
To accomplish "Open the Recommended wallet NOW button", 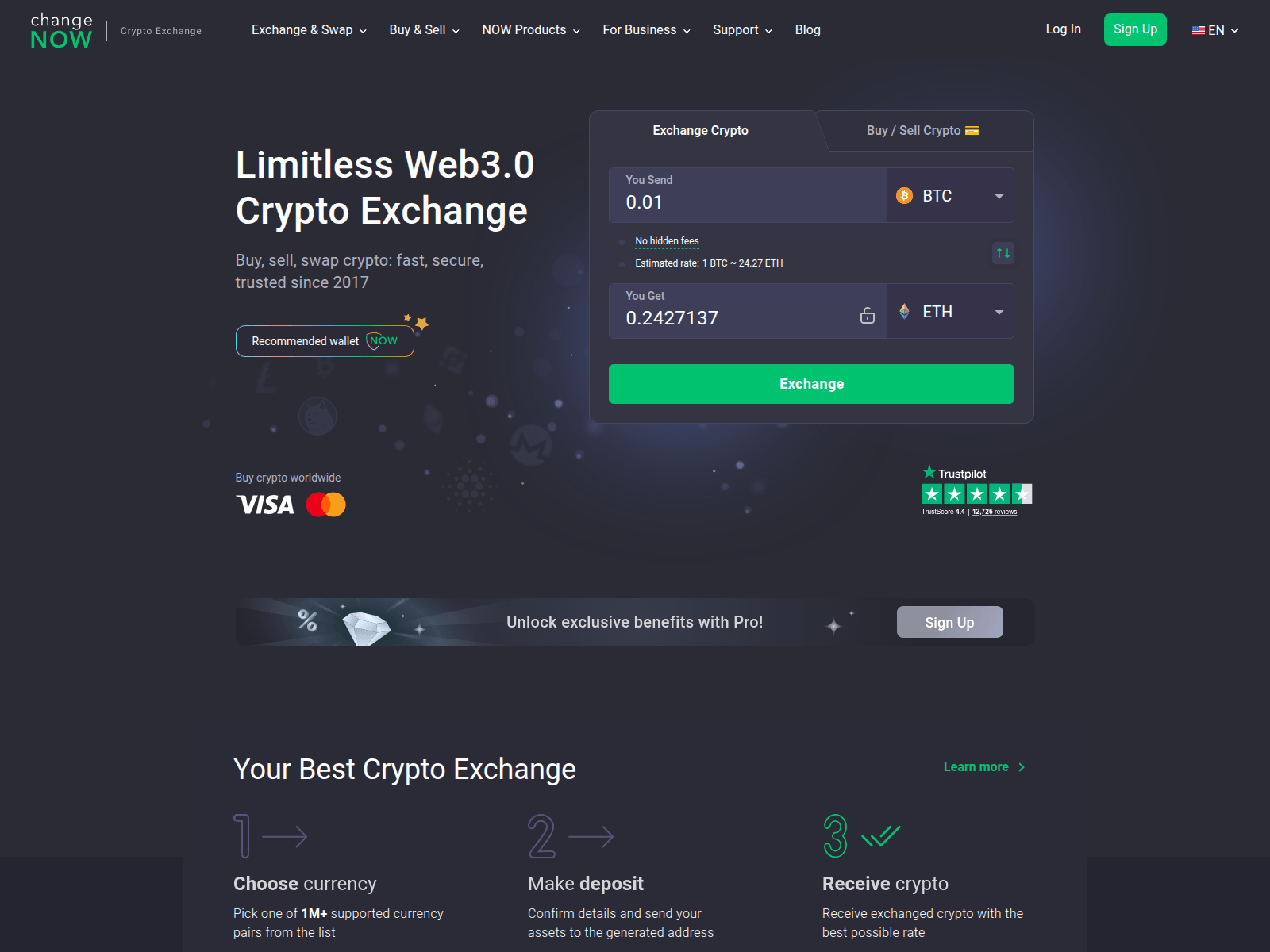I will (325, 341).
